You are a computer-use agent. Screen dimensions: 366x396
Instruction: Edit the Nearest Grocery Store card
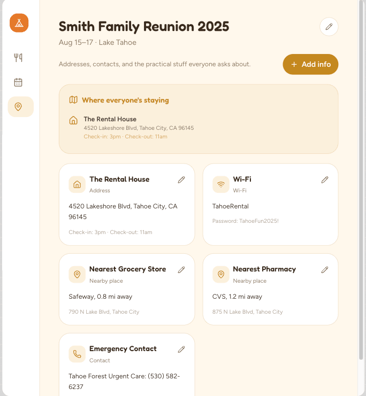pos(181,270)
